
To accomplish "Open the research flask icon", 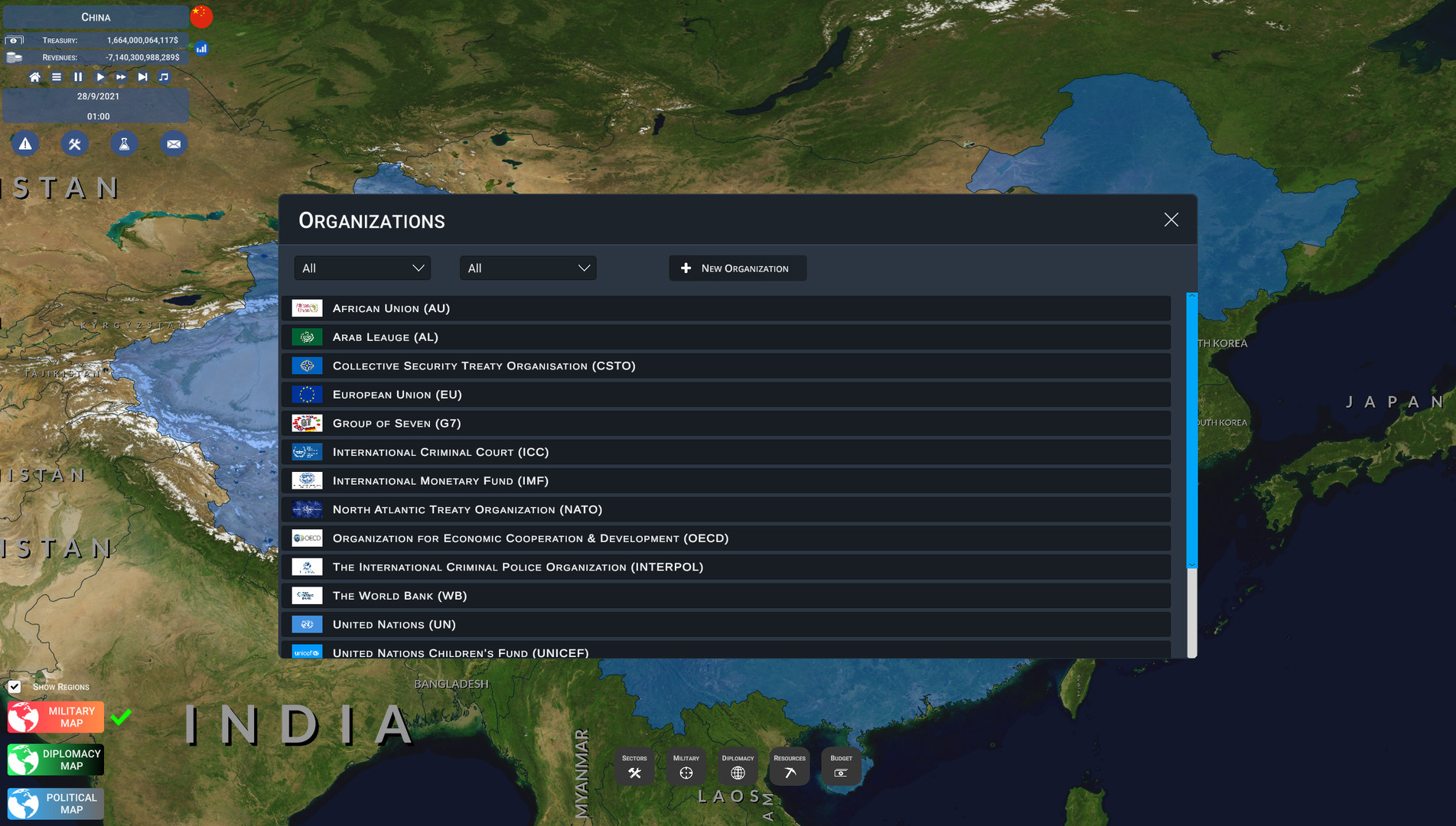I will (x=124, y=144).
